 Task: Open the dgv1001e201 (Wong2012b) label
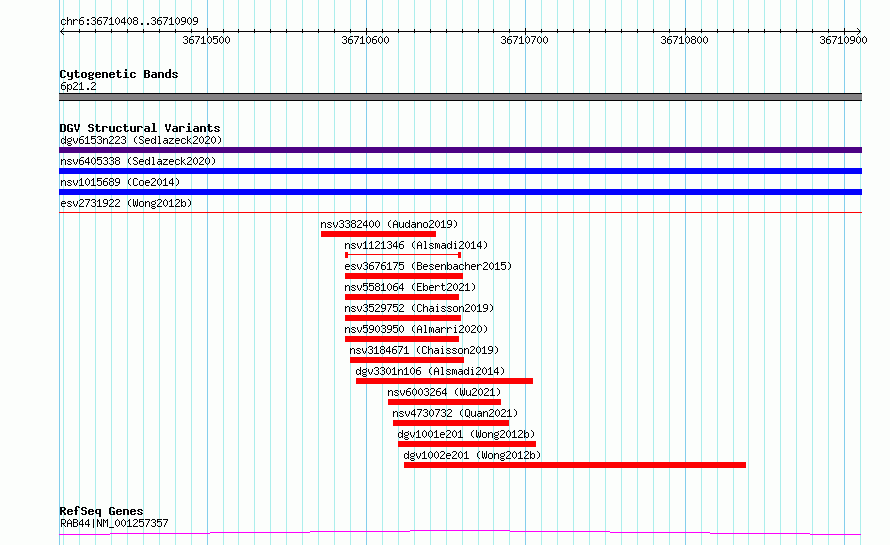point(467,434)
